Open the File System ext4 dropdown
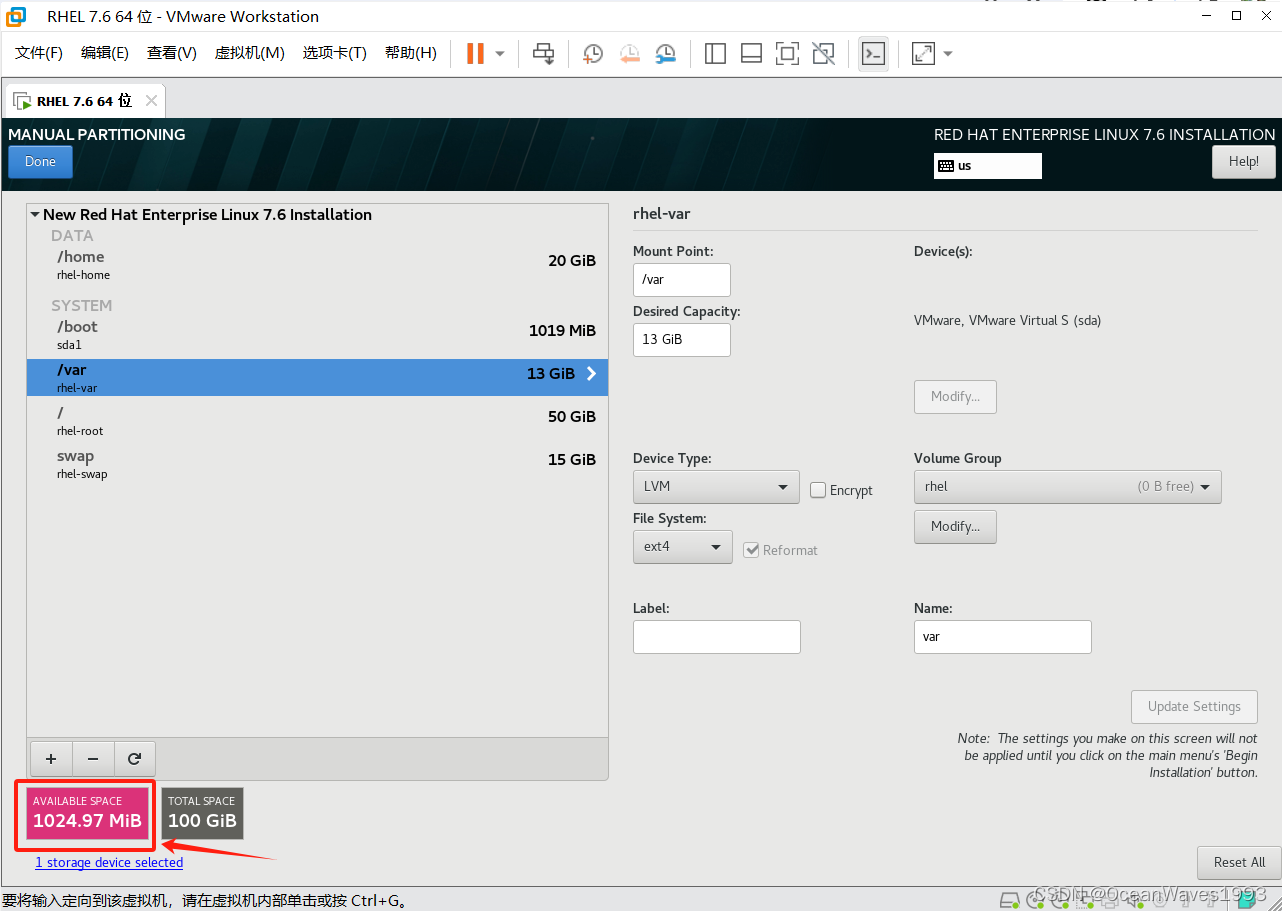This screenshot has height=911, width=1282. tap(682, 547)
